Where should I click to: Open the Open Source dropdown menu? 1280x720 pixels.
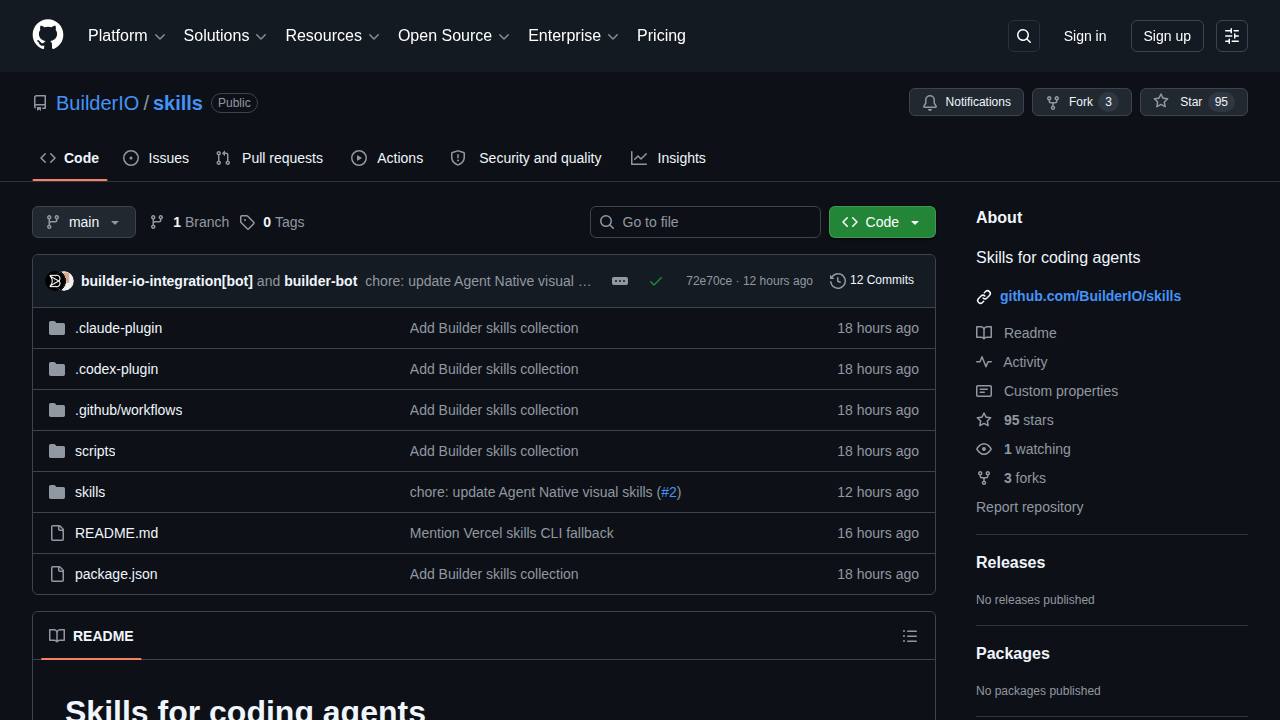tap(454, 36)
